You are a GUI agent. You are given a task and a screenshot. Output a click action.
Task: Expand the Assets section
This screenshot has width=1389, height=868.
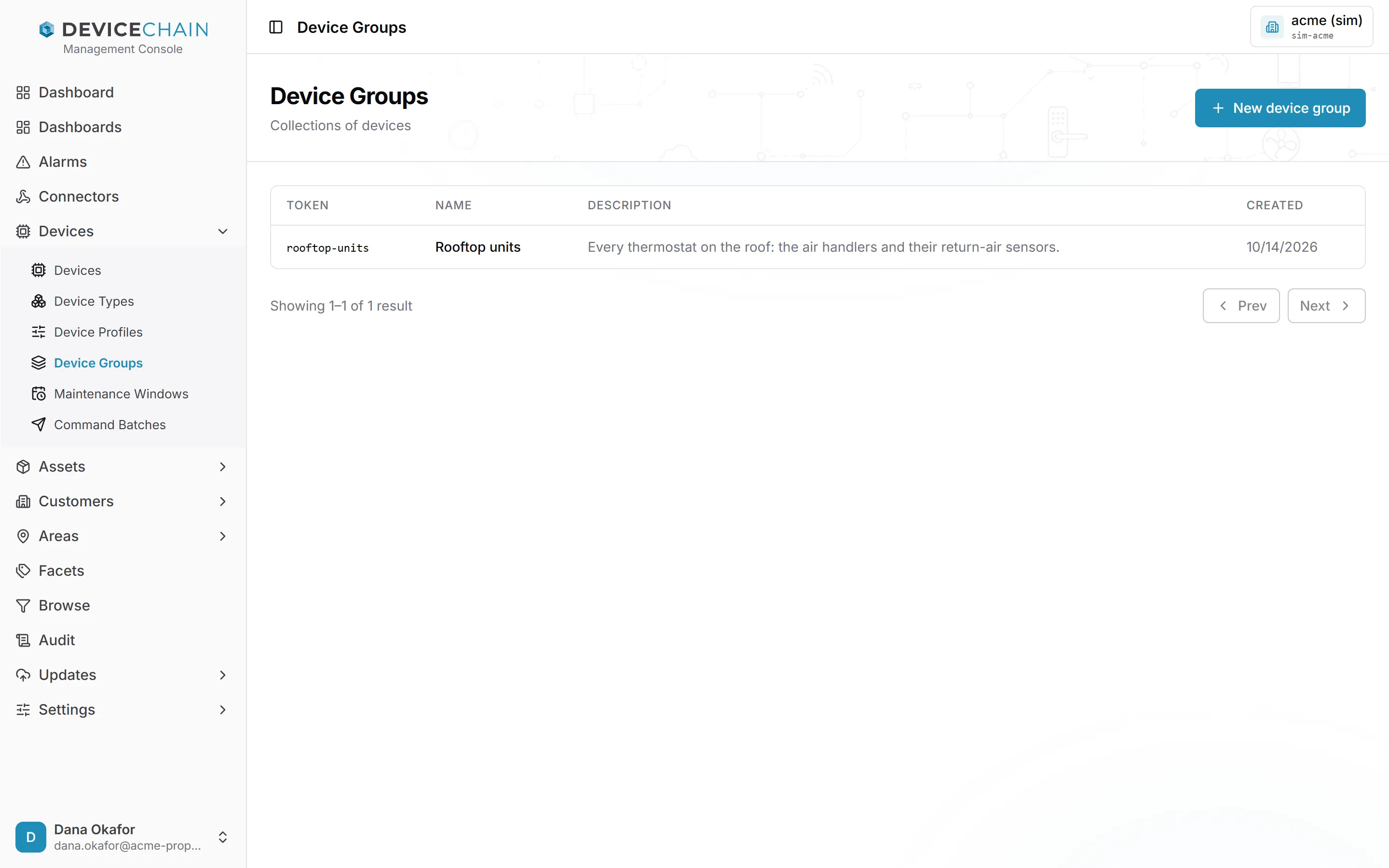pos(223,467)
